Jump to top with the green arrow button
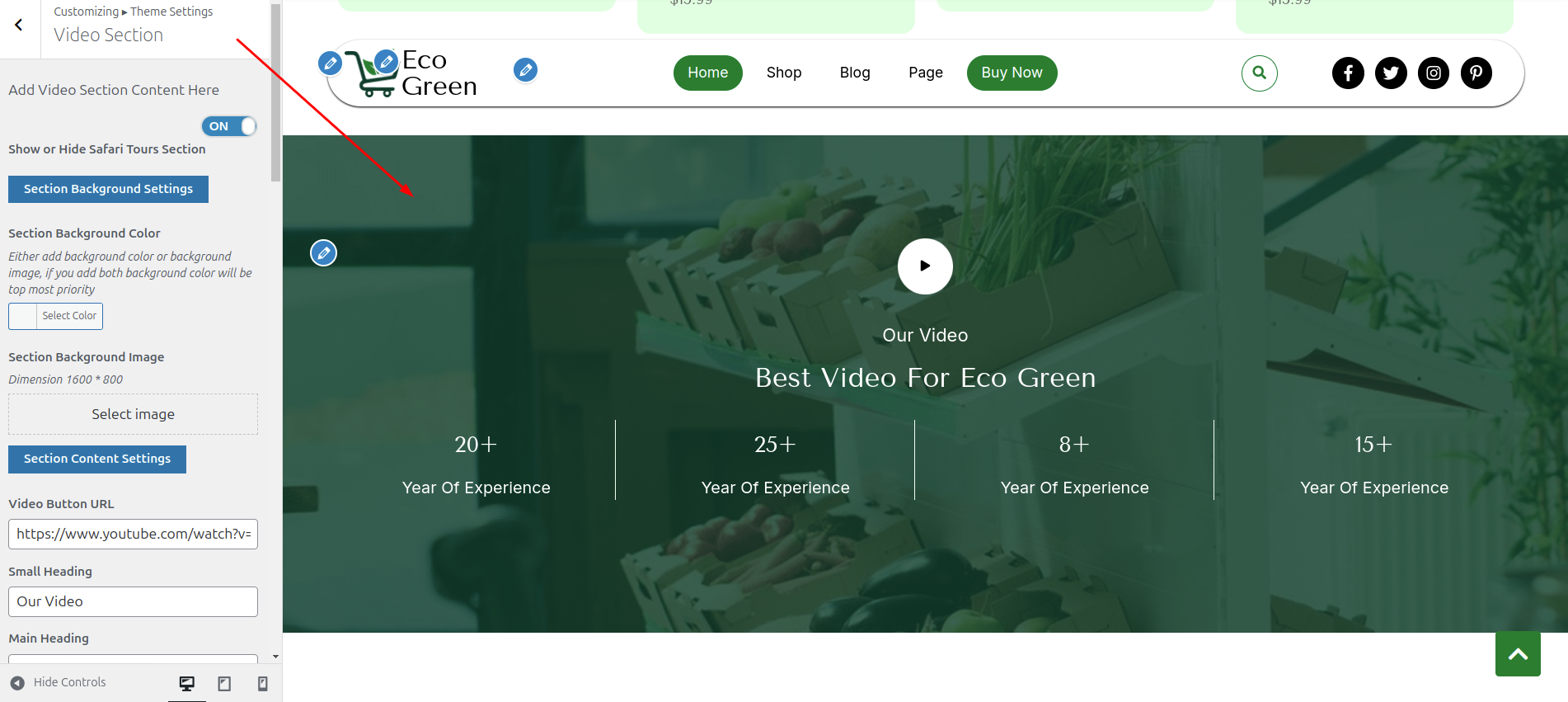The image size is (1568, 702). click(x=1518, y=654)
